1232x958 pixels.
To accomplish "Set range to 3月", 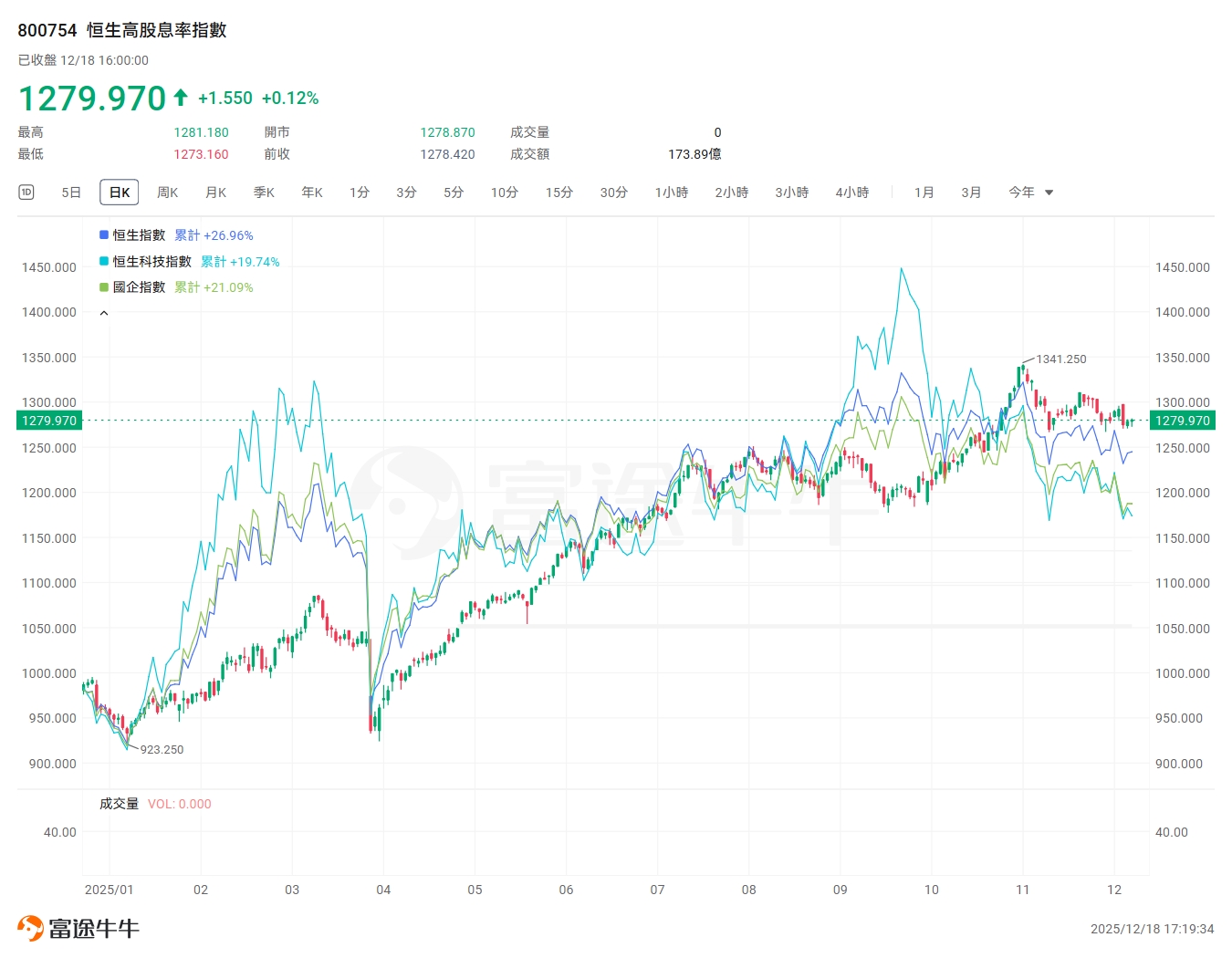I will tap(971, 193).
